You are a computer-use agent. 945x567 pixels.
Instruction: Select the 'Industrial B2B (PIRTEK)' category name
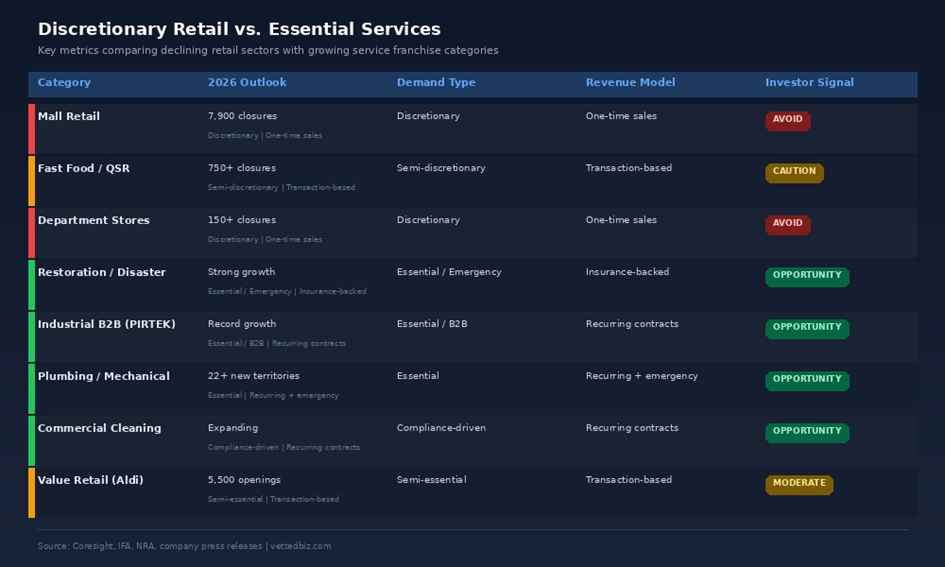[107, 324]
